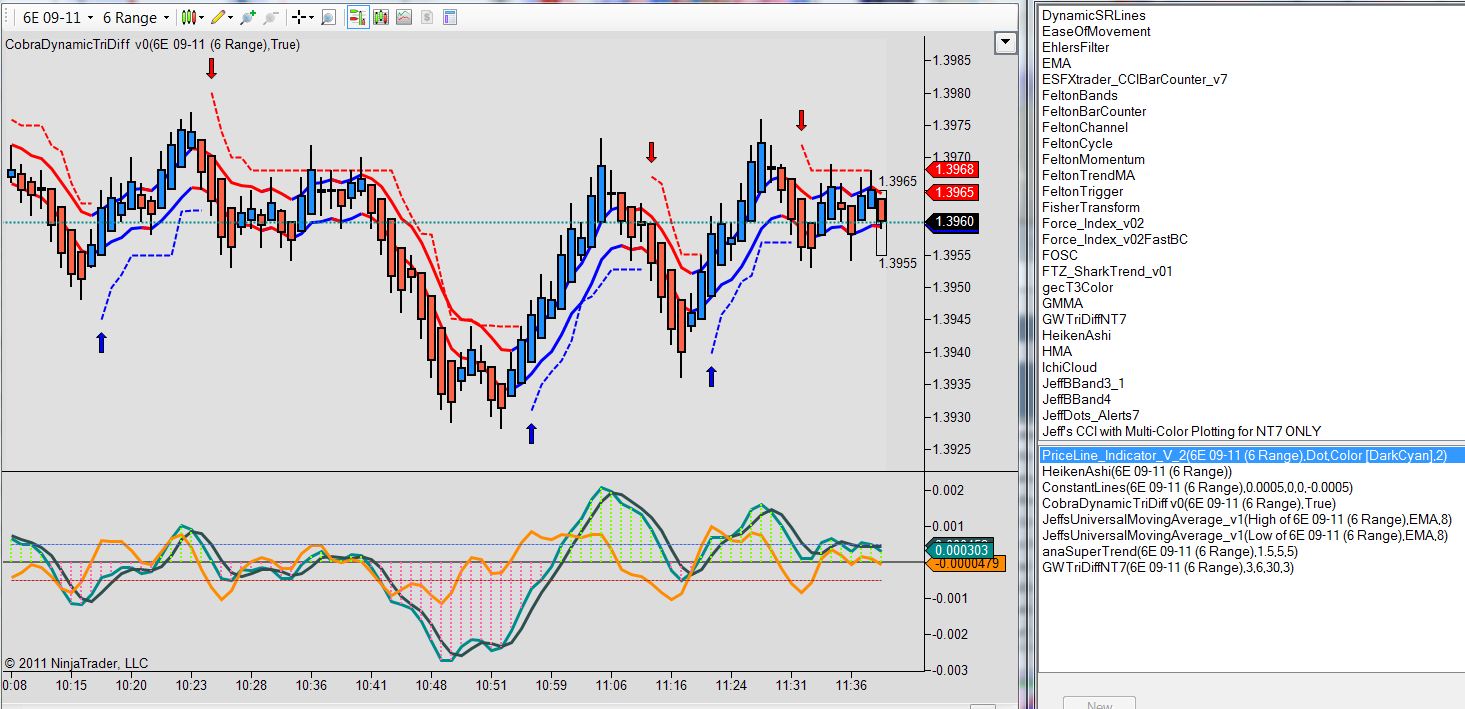1465x709 pixels.
Task: Open the Data Series icon
Action: pyautogui.click(x=381, y=17)
